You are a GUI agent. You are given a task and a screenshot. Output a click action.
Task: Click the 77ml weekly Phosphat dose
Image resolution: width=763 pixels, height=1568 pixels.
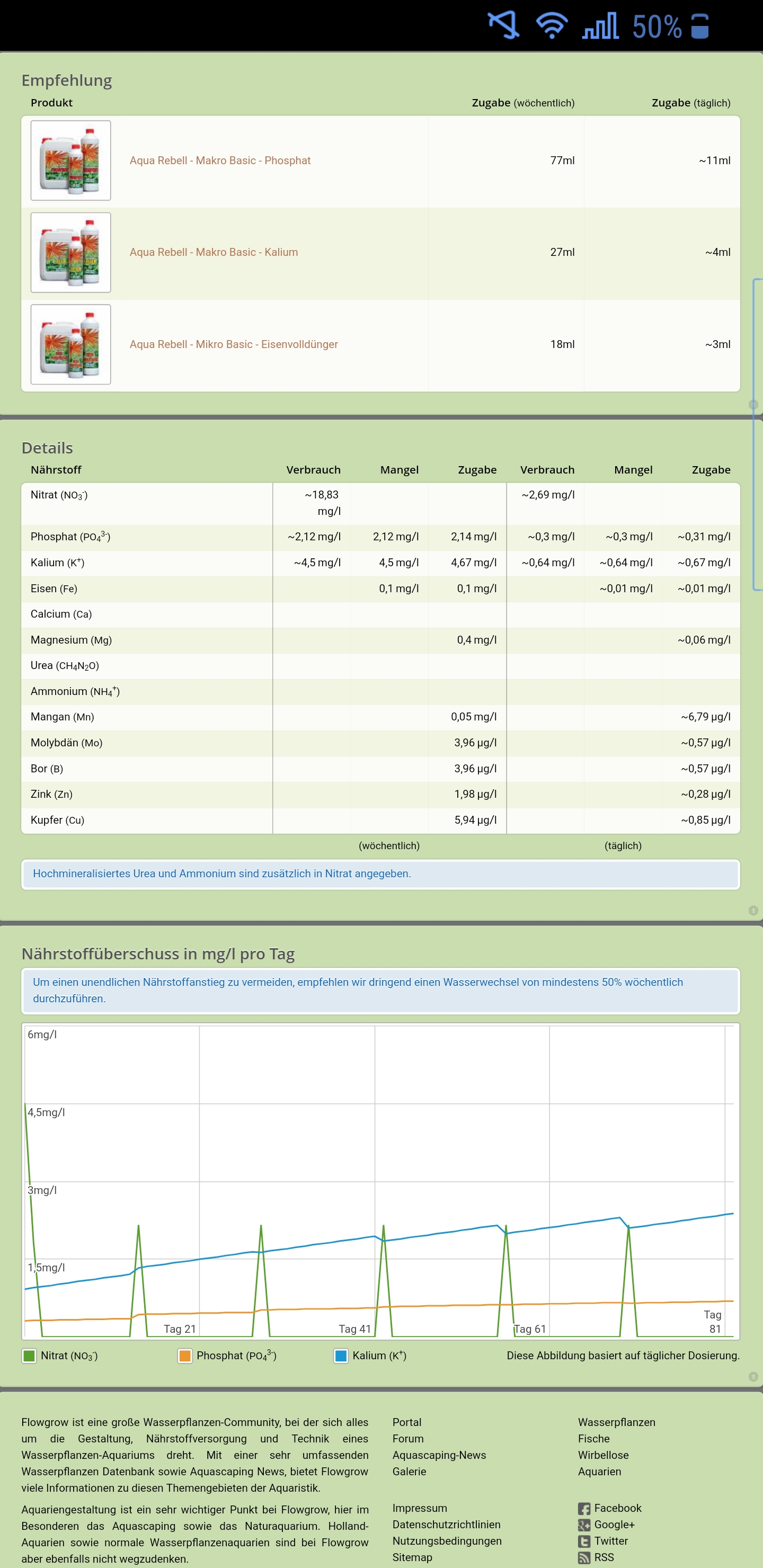(562, 161)
